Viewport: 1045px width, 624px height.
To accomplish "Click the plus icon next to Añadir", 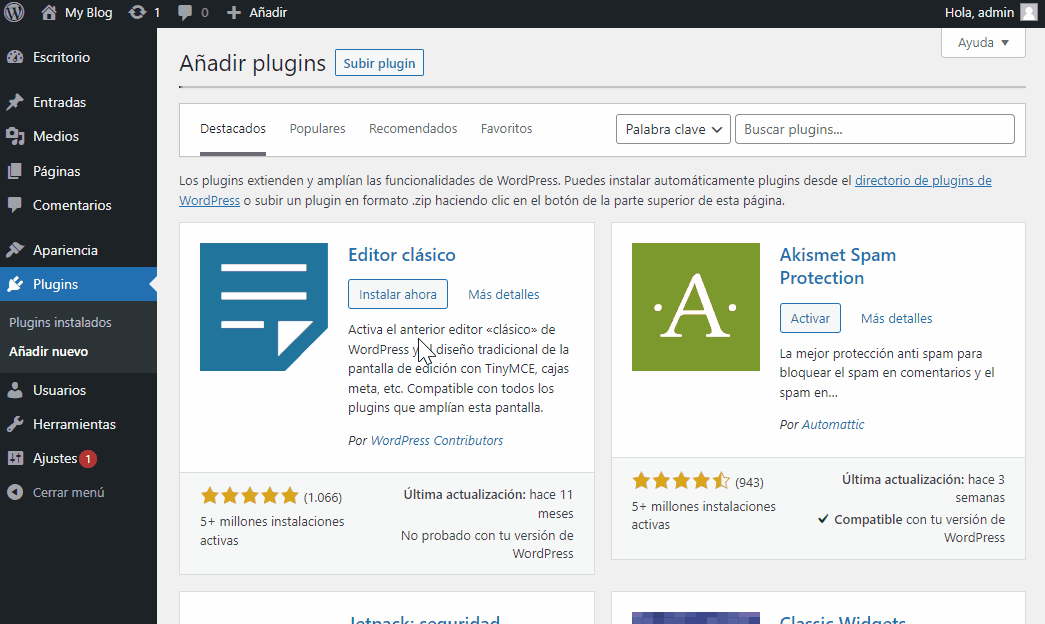I will click(x=233, y=13).
